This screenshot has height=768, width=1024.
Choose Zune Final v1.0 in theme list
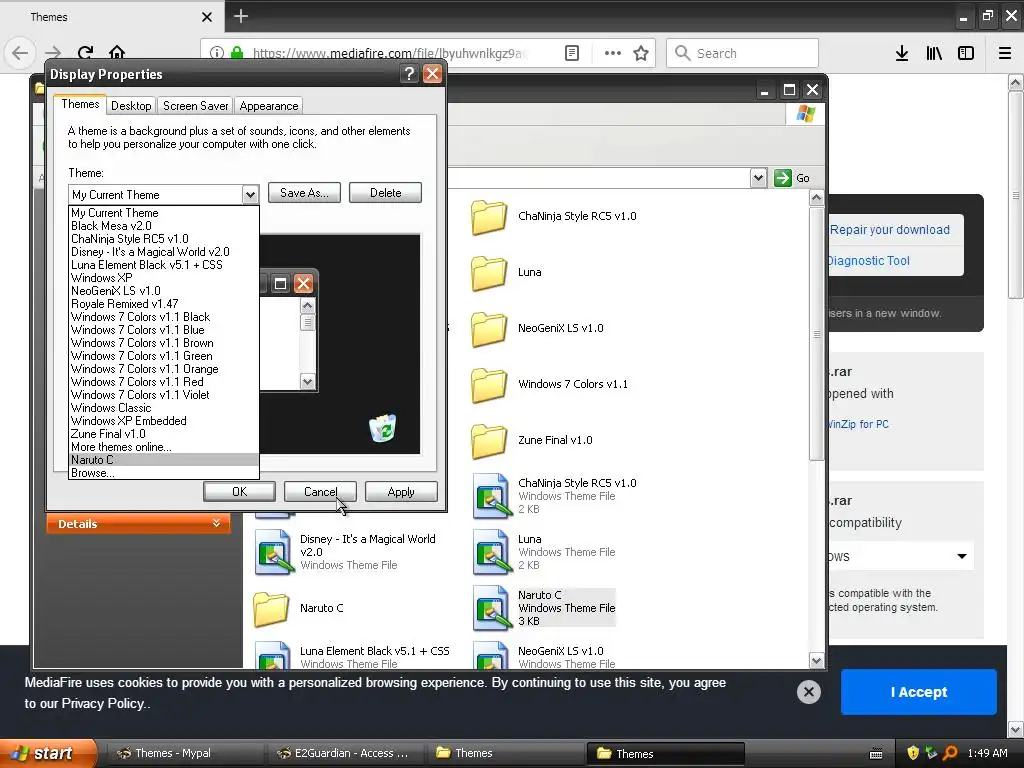pos(163,434)
